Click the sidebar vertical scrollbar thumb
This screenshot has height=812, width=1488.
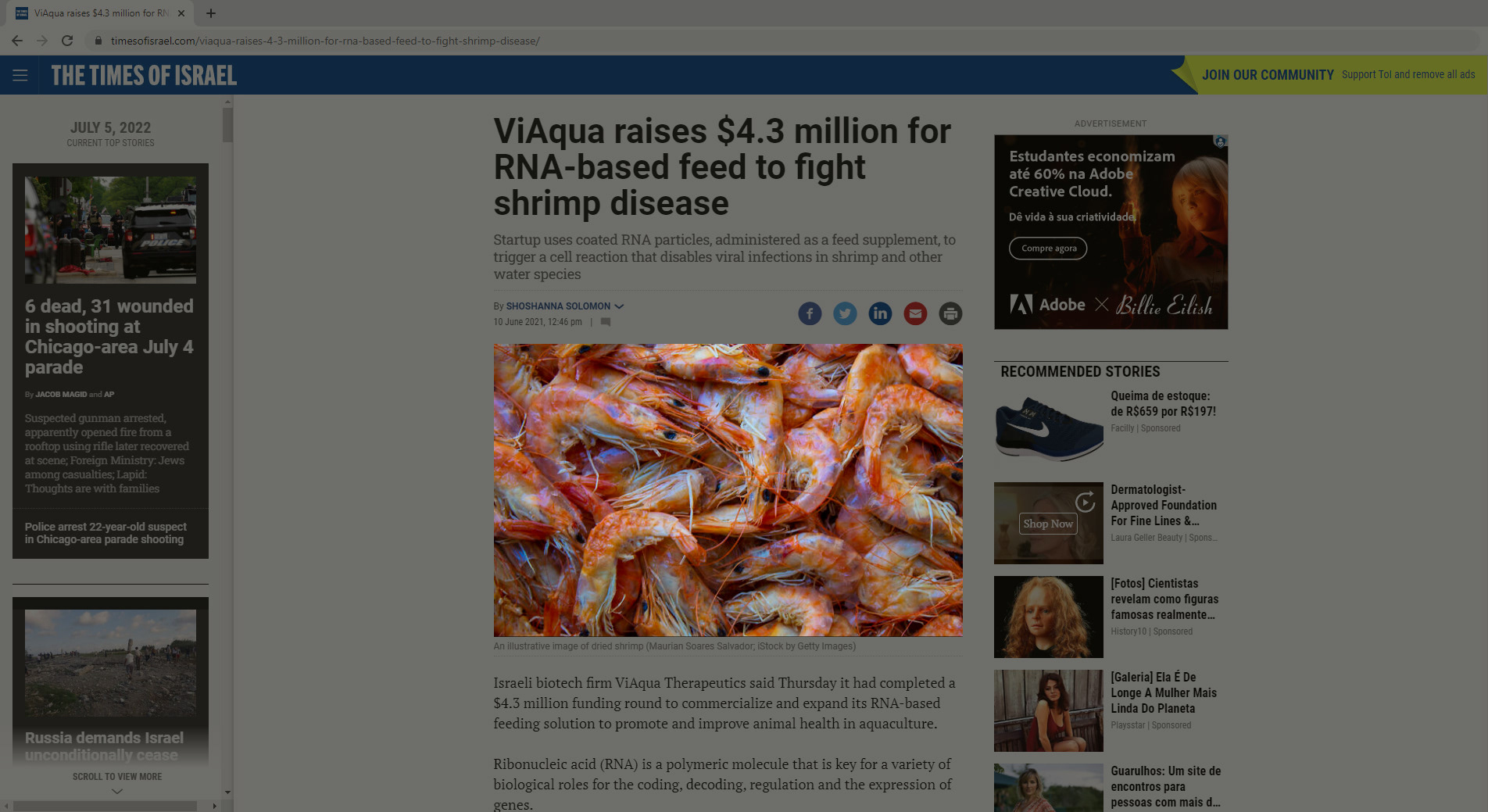click(x=227, y=125)
